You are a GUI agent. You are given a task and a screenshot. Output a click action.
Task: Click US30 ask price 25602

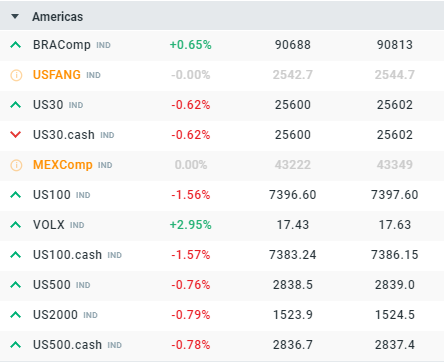click(395, 105)
